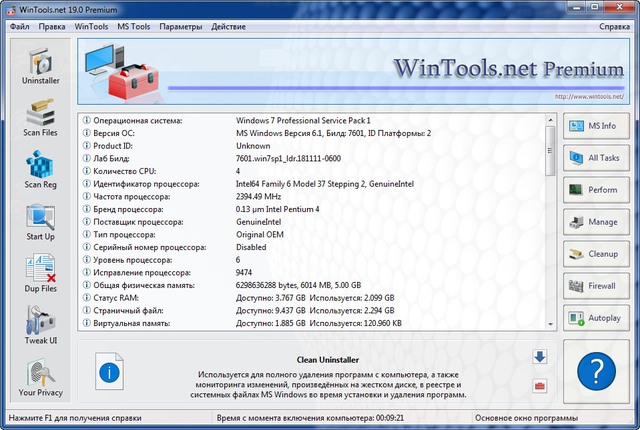
Task: Open the Действие menu
Action: click(x=228, y=27)
